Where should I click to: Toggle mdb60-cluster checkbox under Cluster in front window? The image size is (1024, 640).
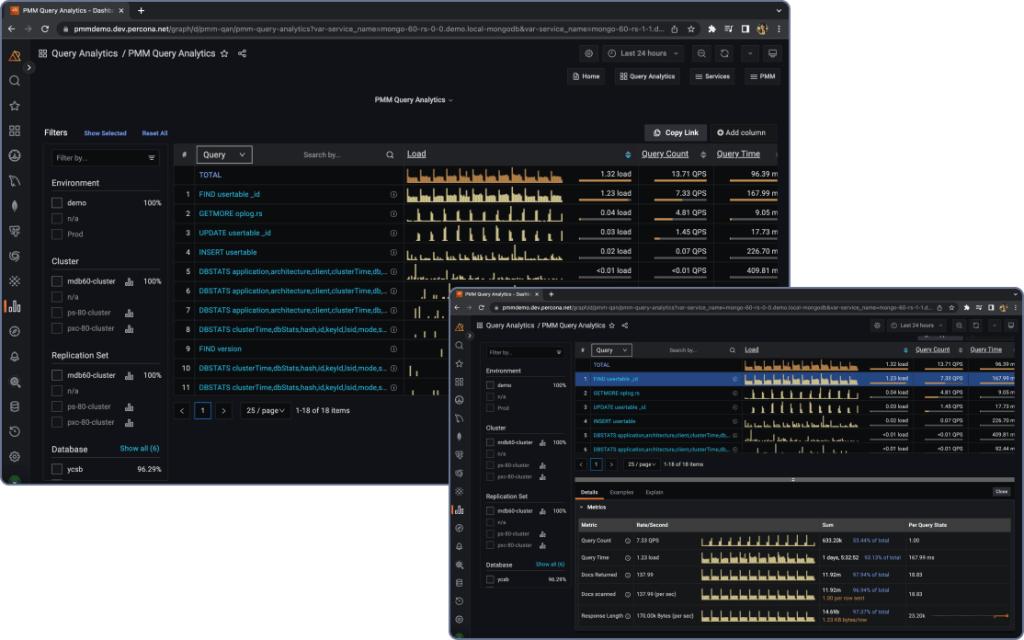coord(490,442)
